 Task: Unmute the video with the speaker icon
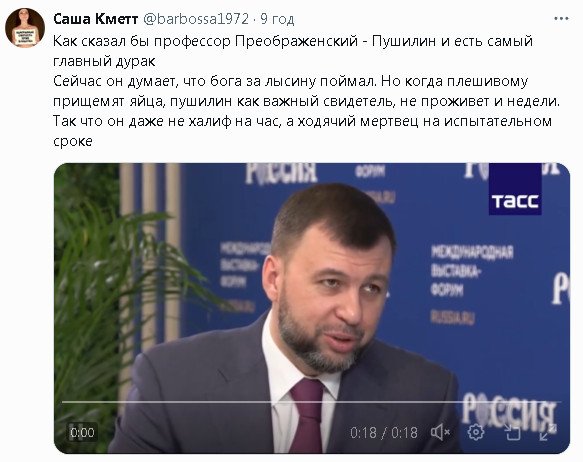[441, 432]
